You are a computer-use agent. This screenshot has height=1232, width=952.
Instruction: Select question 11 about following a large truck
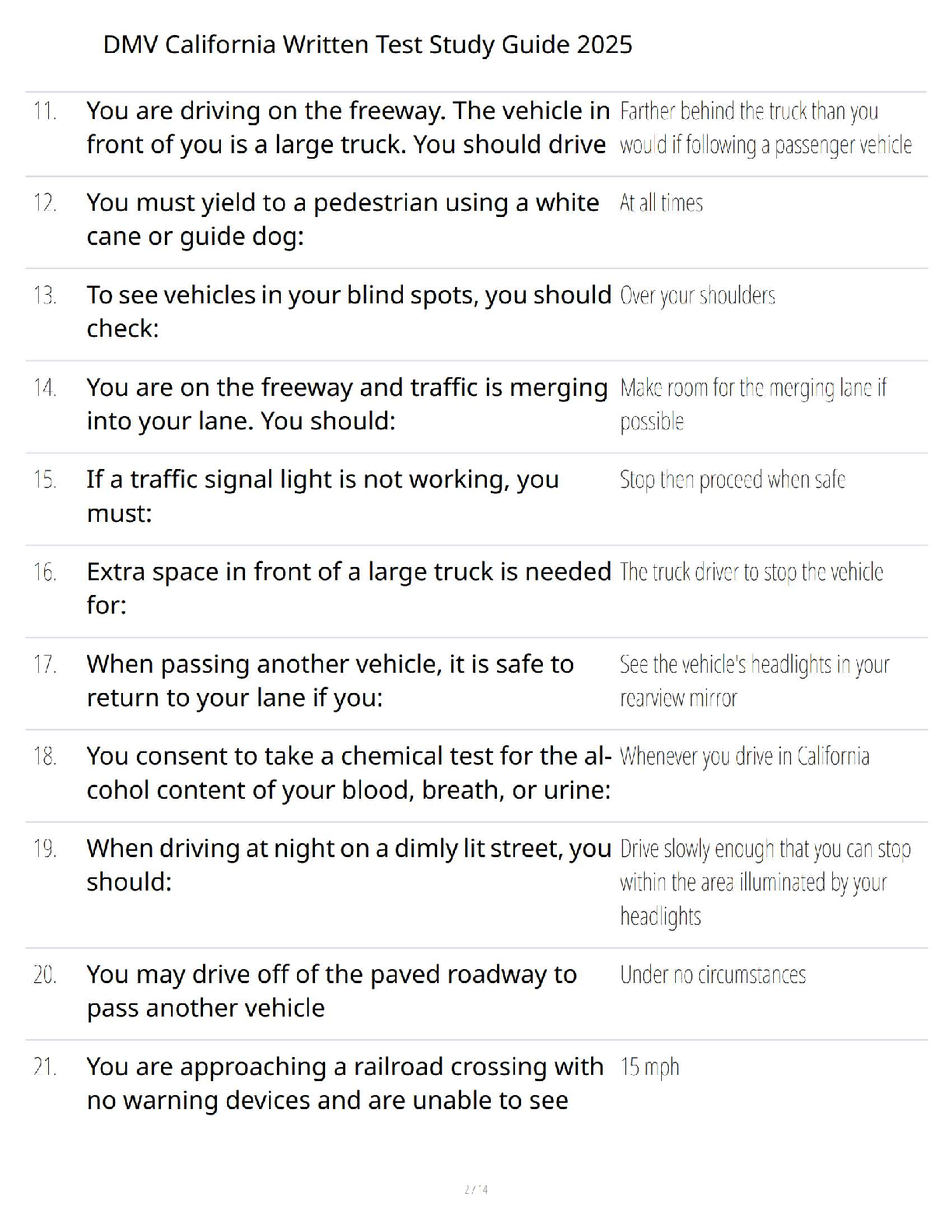tap(348, 128)
